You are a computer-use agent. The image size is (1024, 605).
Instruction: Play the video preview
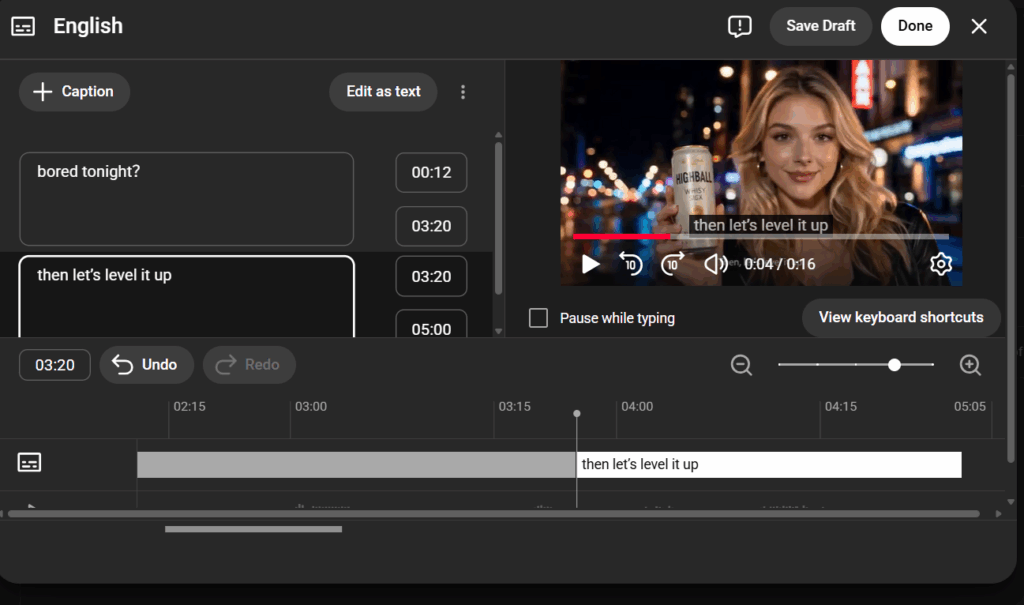pos(591,264)
